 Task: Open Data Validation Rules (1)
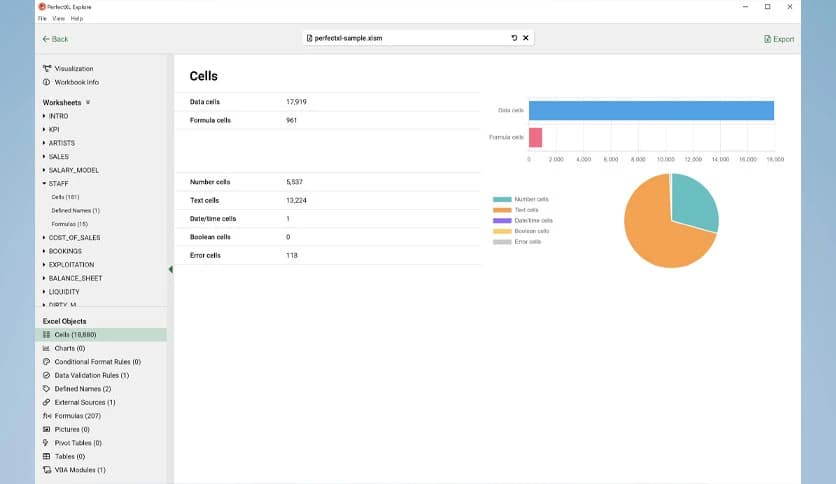coord(86,375)
